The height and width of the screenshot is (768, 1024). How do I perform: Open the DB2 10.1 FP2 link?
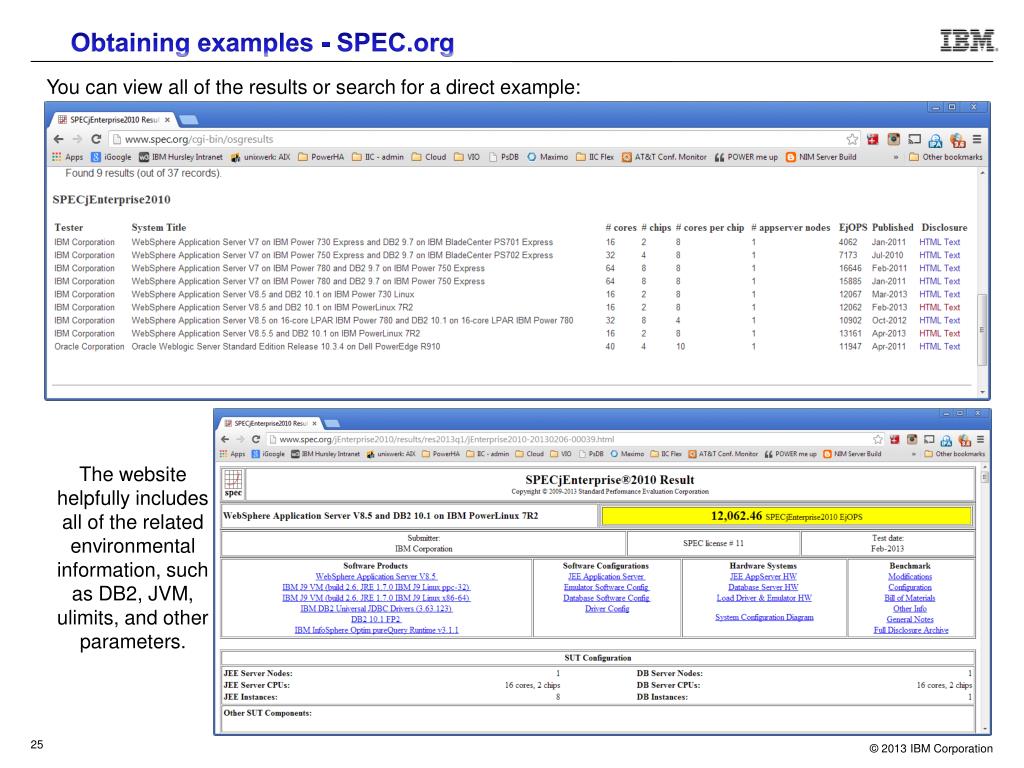coord(376,619)
